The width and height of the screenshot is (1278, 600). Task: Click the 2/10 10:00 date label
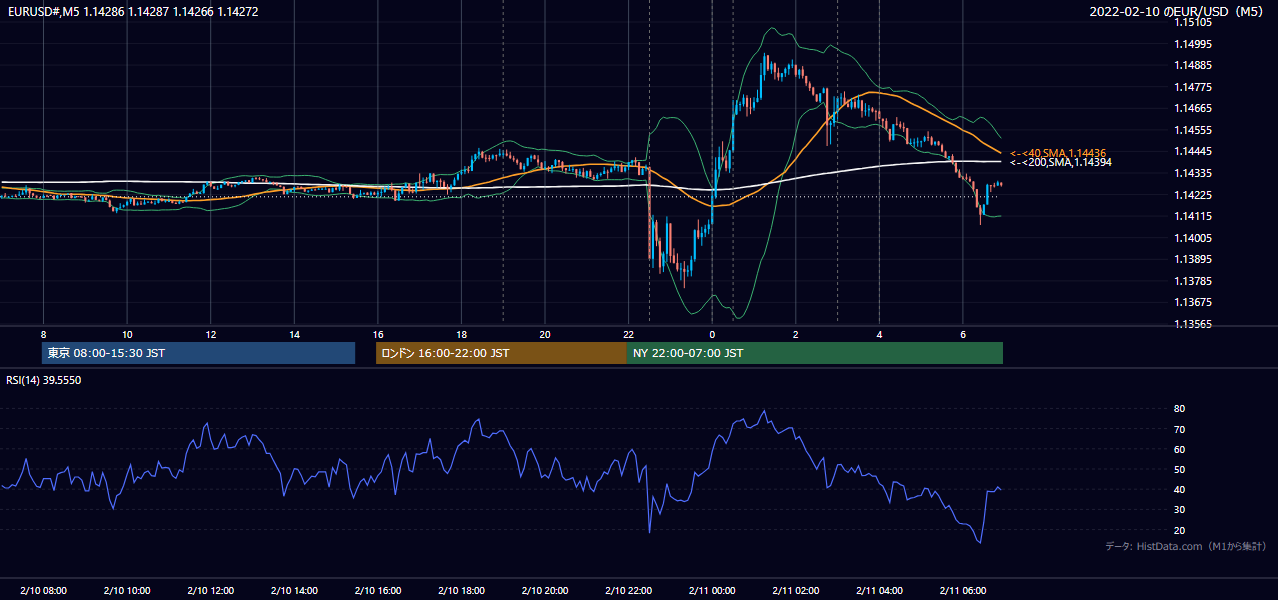[x=127, y=591]
